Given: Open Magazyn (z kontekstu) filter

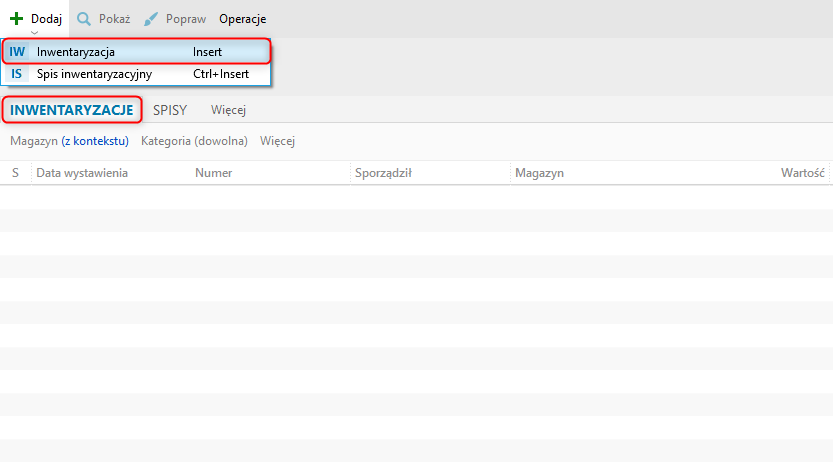Looking at the screenshot, I should click(x=70, y=141).
